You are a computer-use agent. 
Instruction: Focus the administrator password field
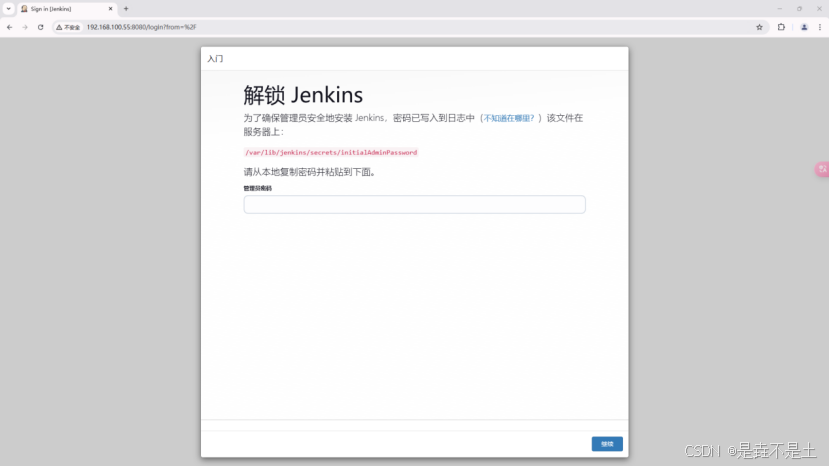click(414, 205)
